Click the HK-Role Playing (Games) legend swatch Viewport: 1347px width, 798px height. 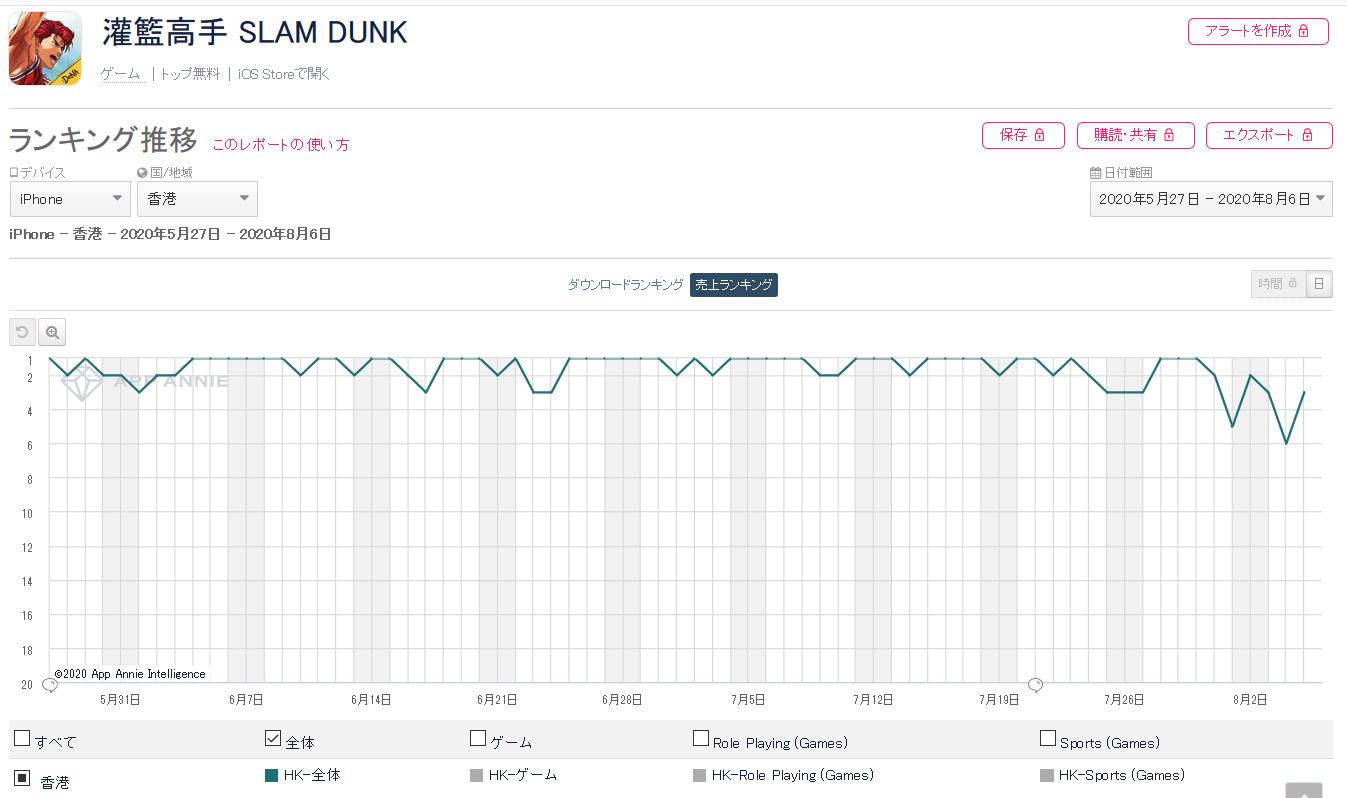click(x=700, y=775)
